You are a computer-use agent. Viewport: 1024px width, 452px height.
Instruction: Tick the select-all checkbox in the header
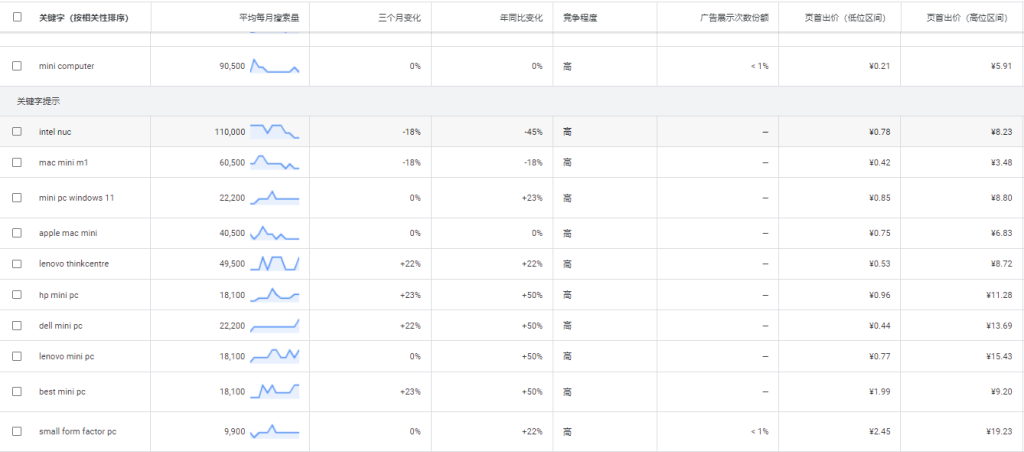(17, 17)
